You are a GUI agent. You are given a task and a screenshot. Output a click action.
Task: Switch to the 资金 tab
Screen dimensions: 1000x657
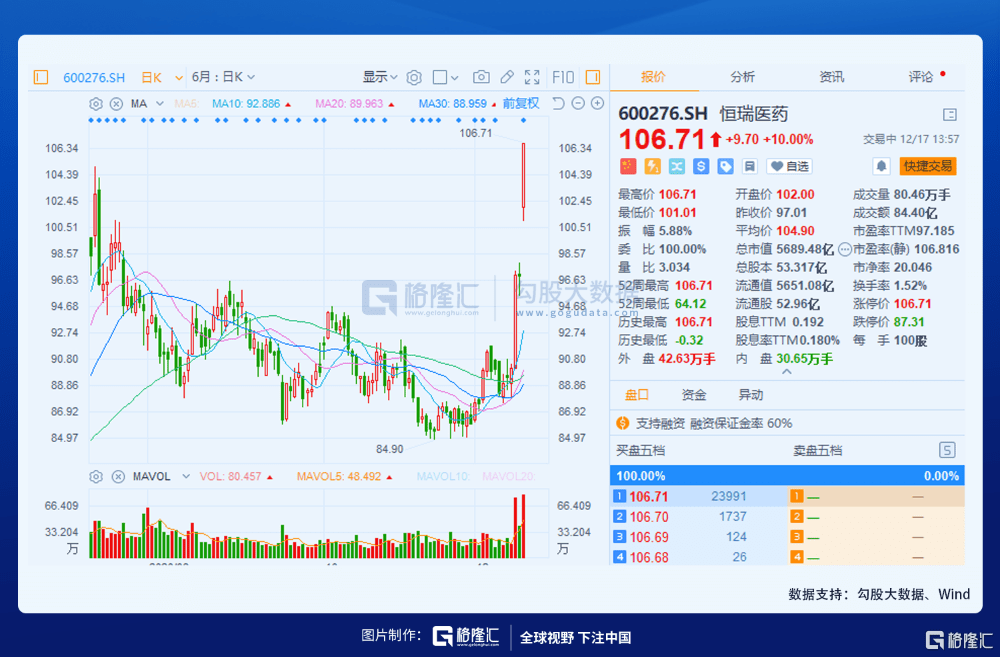(695, 394)
